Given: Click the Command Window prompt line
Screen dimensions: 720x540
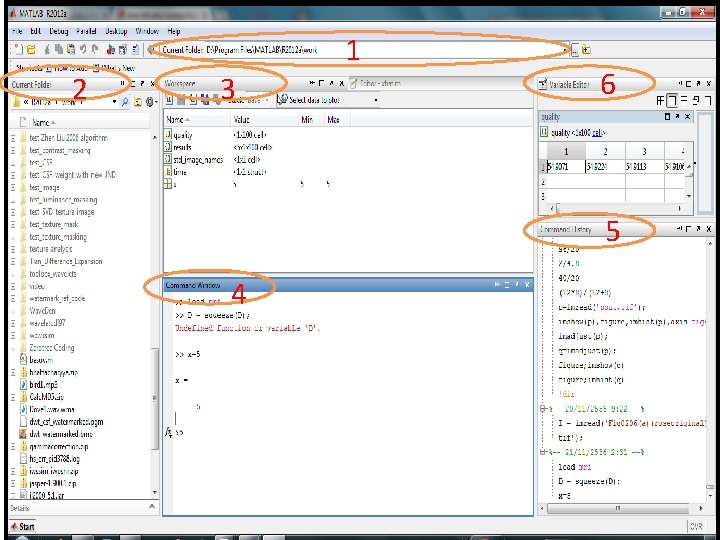Looking at the screenshot, I should pyautogui.click(x=354, y=433).
